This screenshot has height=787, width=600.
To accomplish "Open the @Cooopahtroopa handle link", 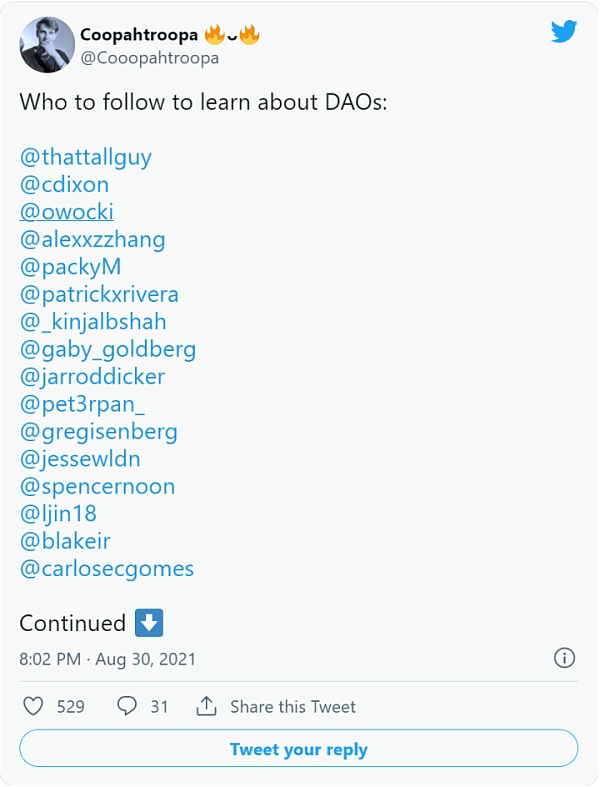I will 149,57.
